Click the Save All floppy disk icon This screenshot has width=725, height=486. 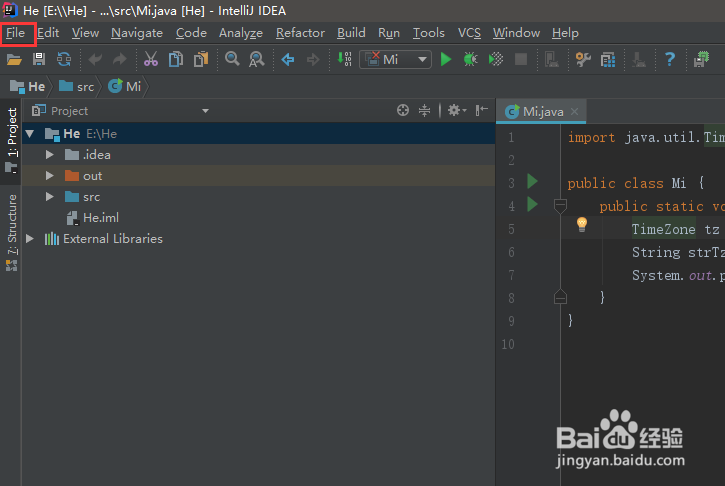coord(39,59)
